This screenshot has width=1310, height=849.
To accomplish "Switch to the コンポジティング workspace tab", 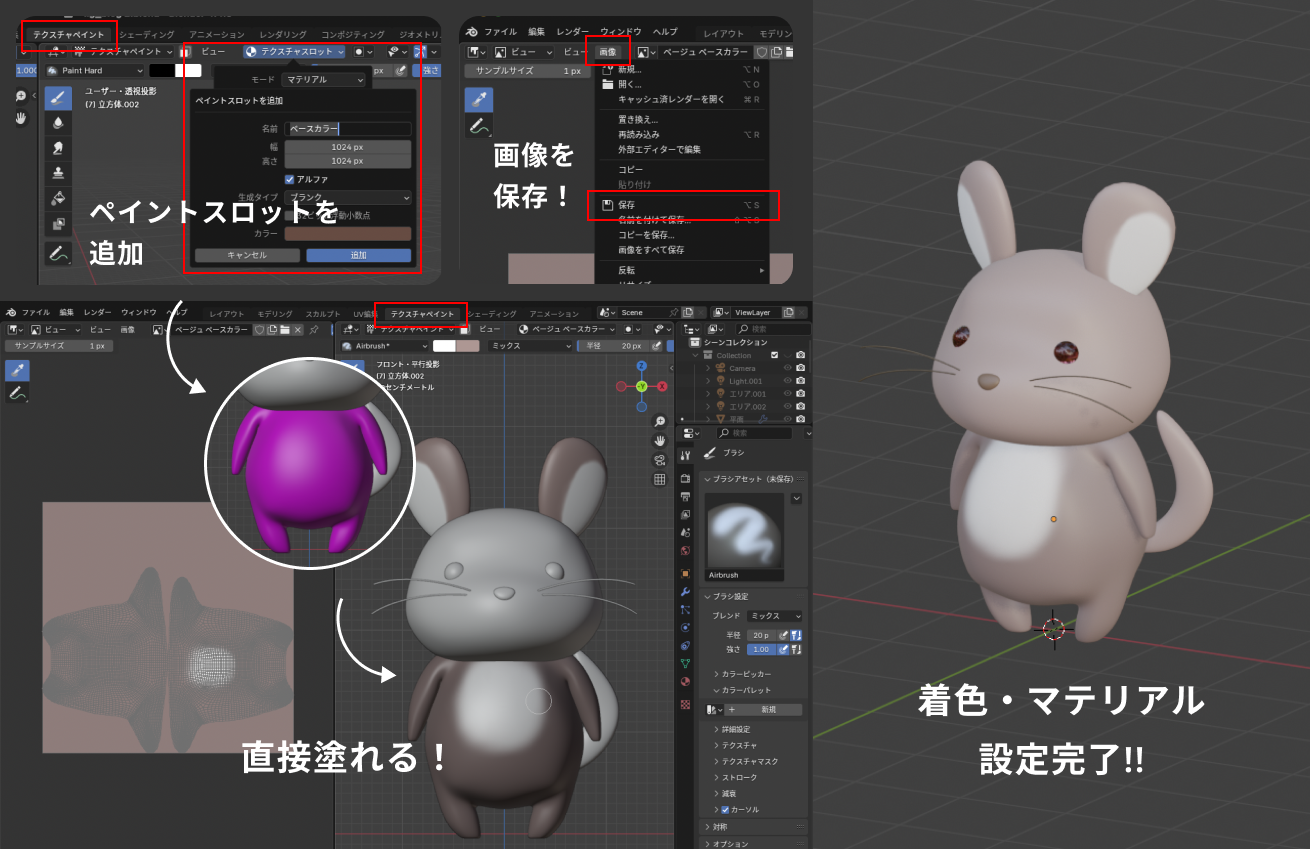I will click(352, 34).
